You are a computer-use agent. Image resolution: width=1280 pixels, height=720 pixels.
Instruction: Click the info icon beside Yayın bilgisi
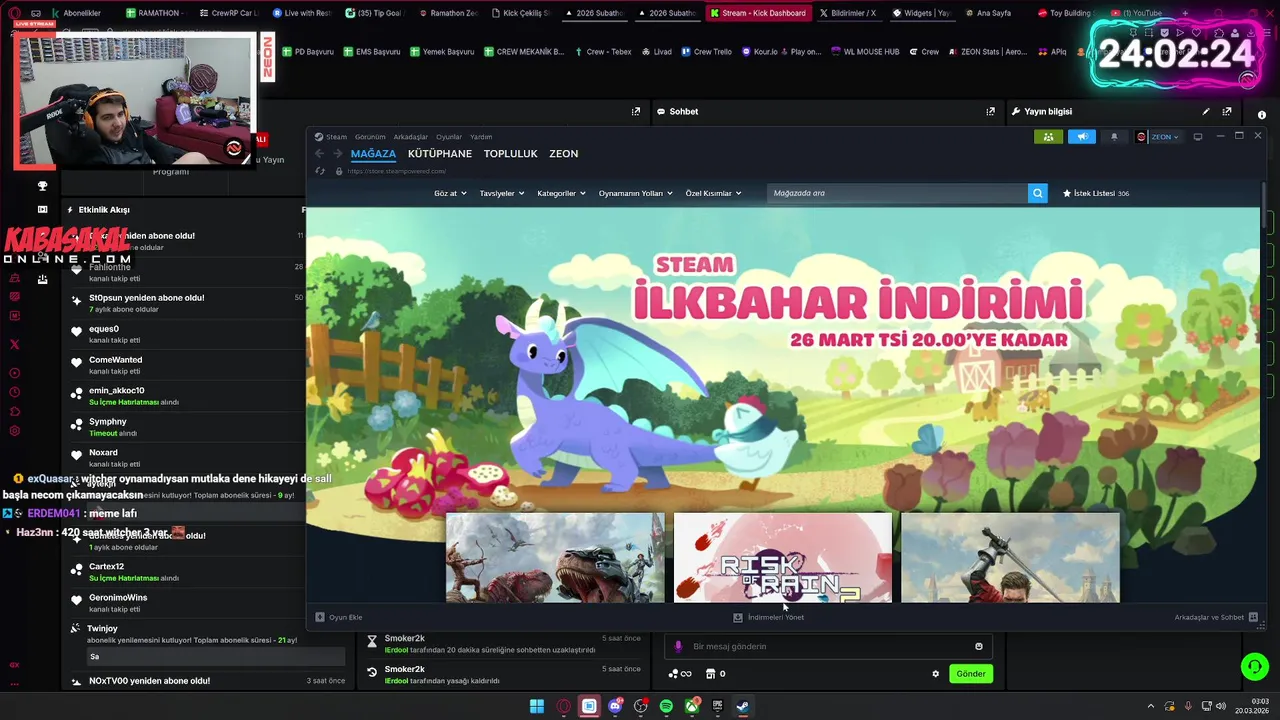pos(1261,115)
